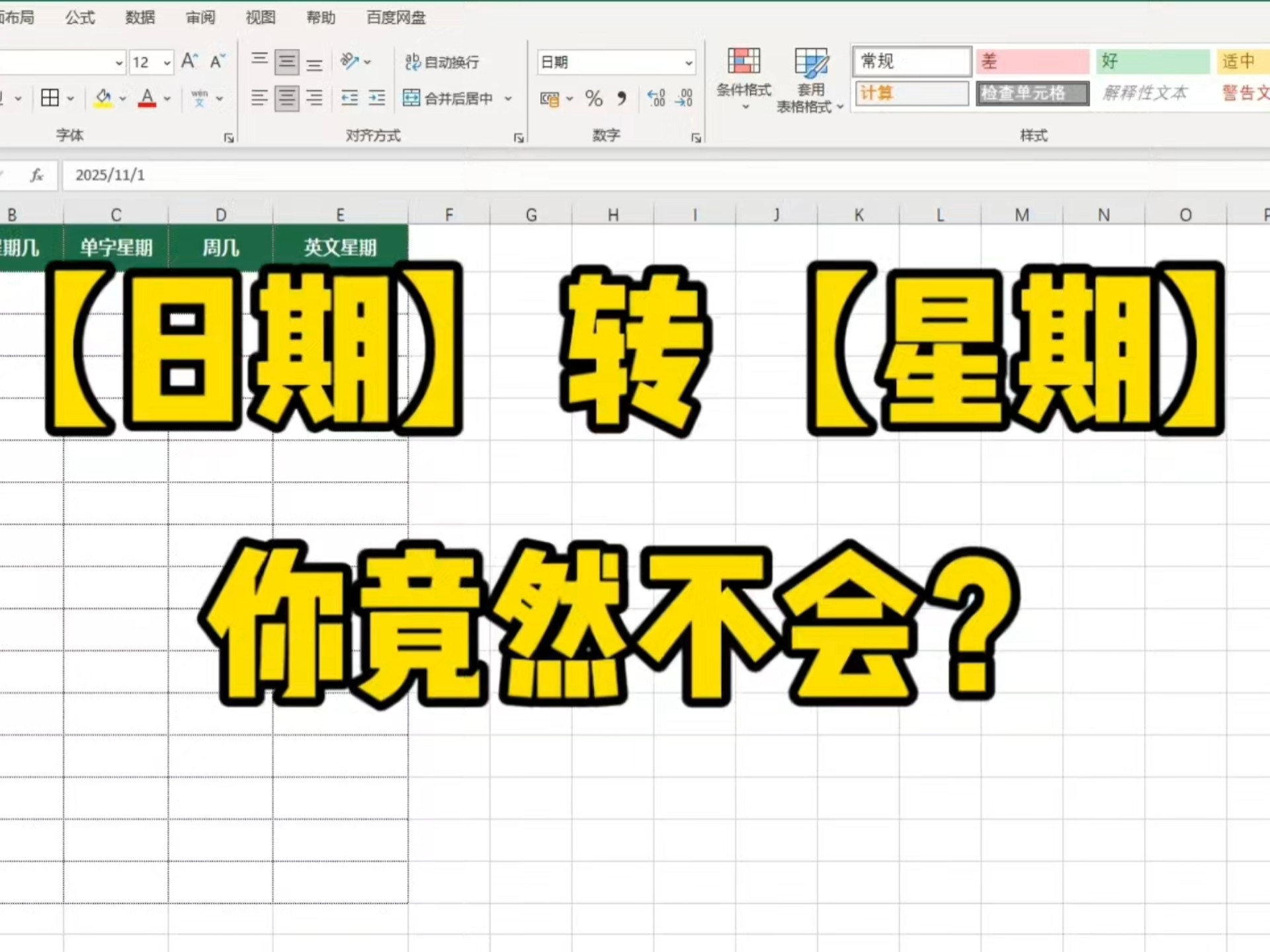
Task: Click the comma thousands separator icon
Action: coord(620,98)
